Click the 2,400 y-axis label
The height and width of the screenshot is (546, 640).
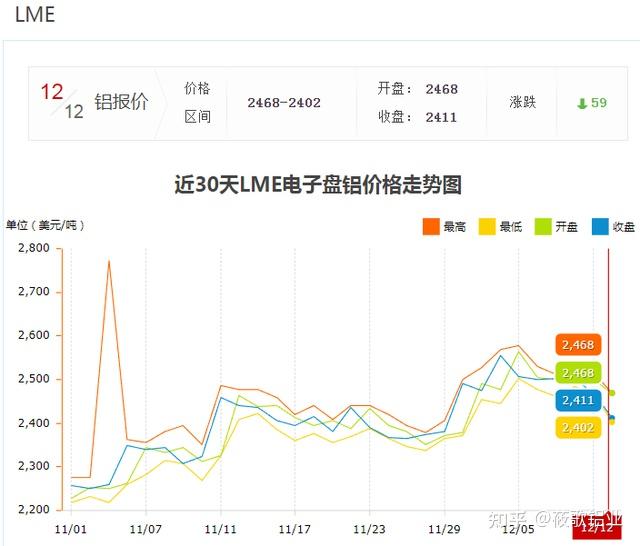[34, 423]
